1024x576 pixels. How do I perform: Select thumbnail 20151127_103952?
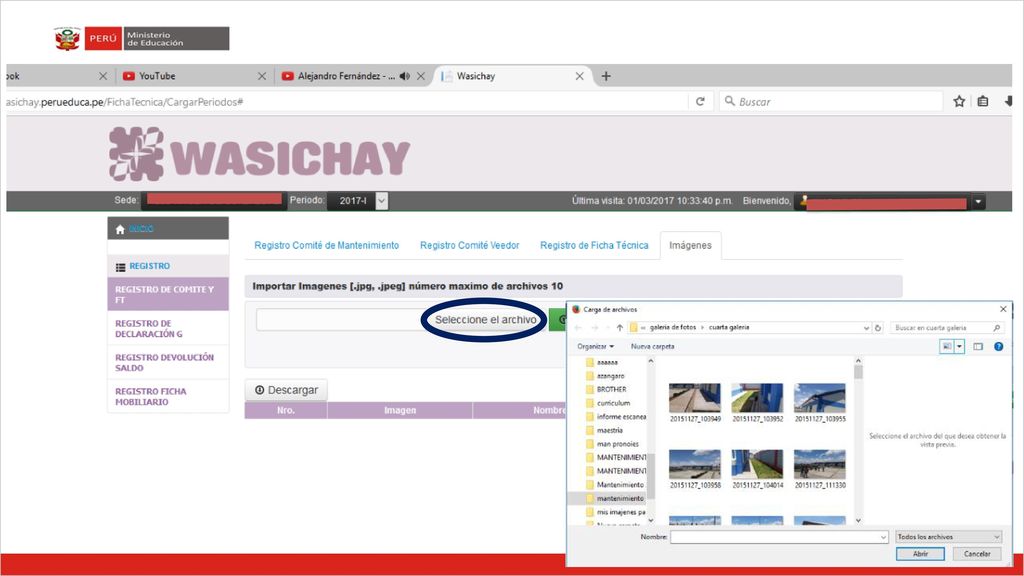(758, 403)
